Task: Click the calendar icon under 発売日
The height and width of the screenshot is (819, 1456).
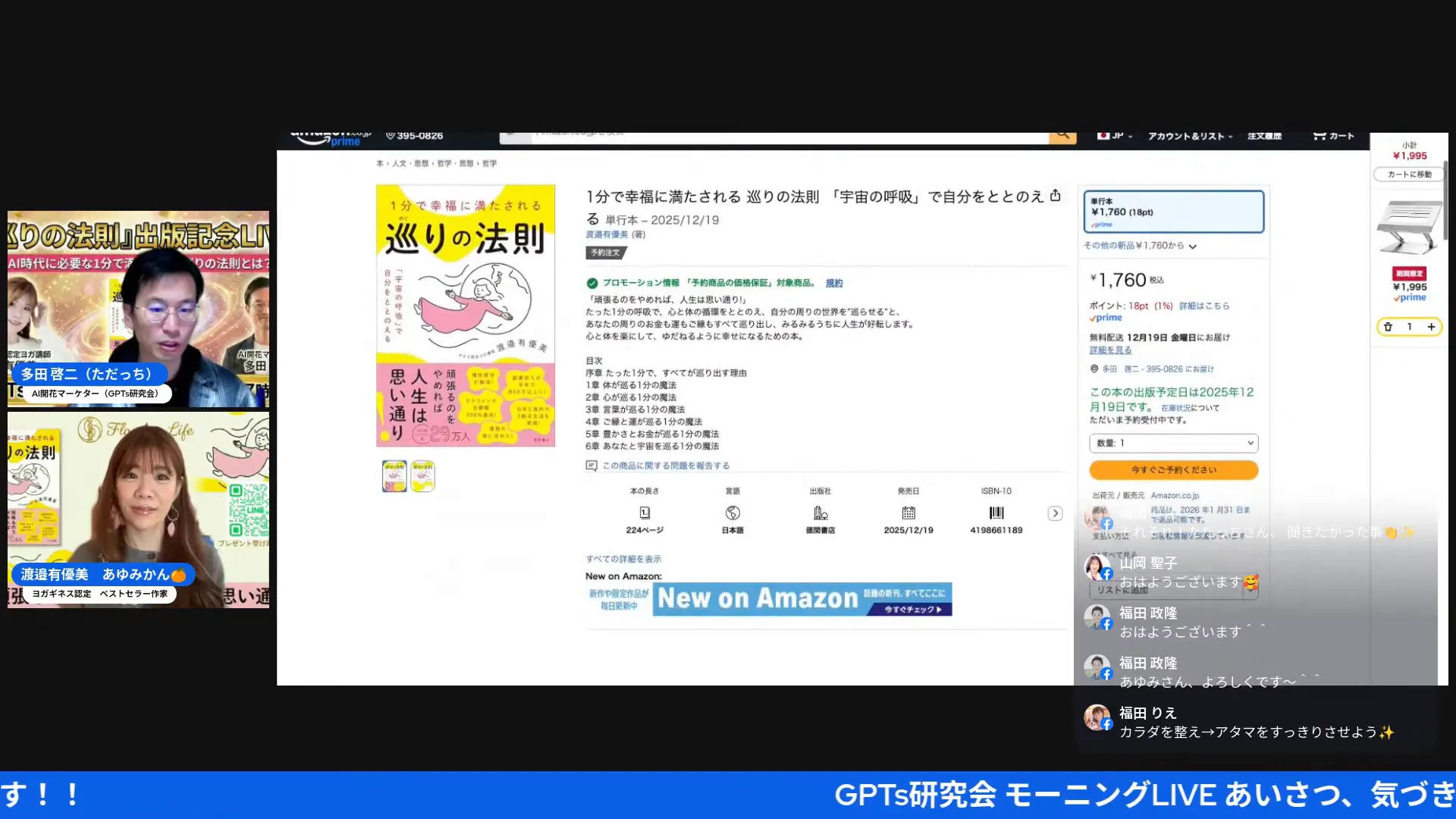Action: point(908,513)
